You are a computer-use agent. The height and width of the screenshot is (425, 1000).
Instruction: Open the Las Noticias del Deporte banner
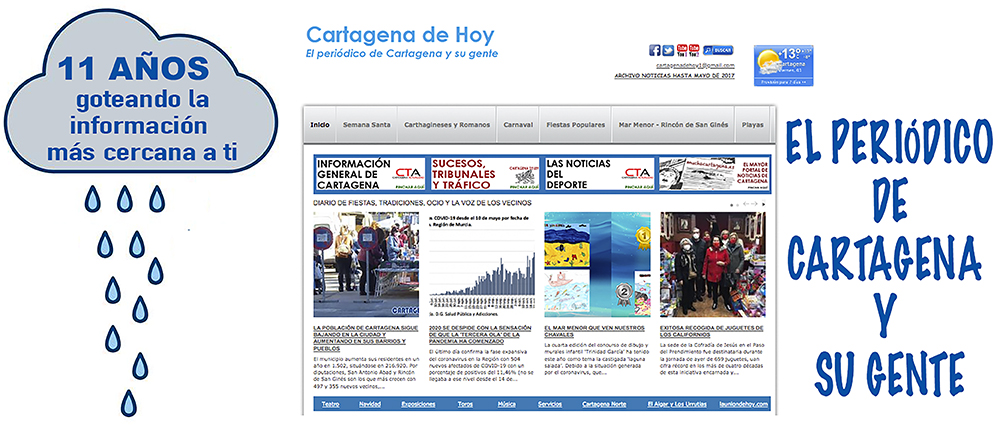(x=599, y=174)
